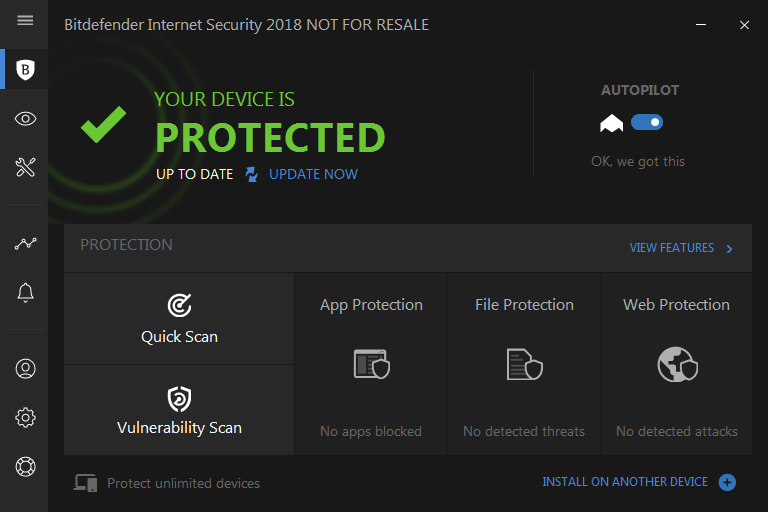The image size is (768, 512).
Task: Click the Update Now link
Action: click(313, 174)
